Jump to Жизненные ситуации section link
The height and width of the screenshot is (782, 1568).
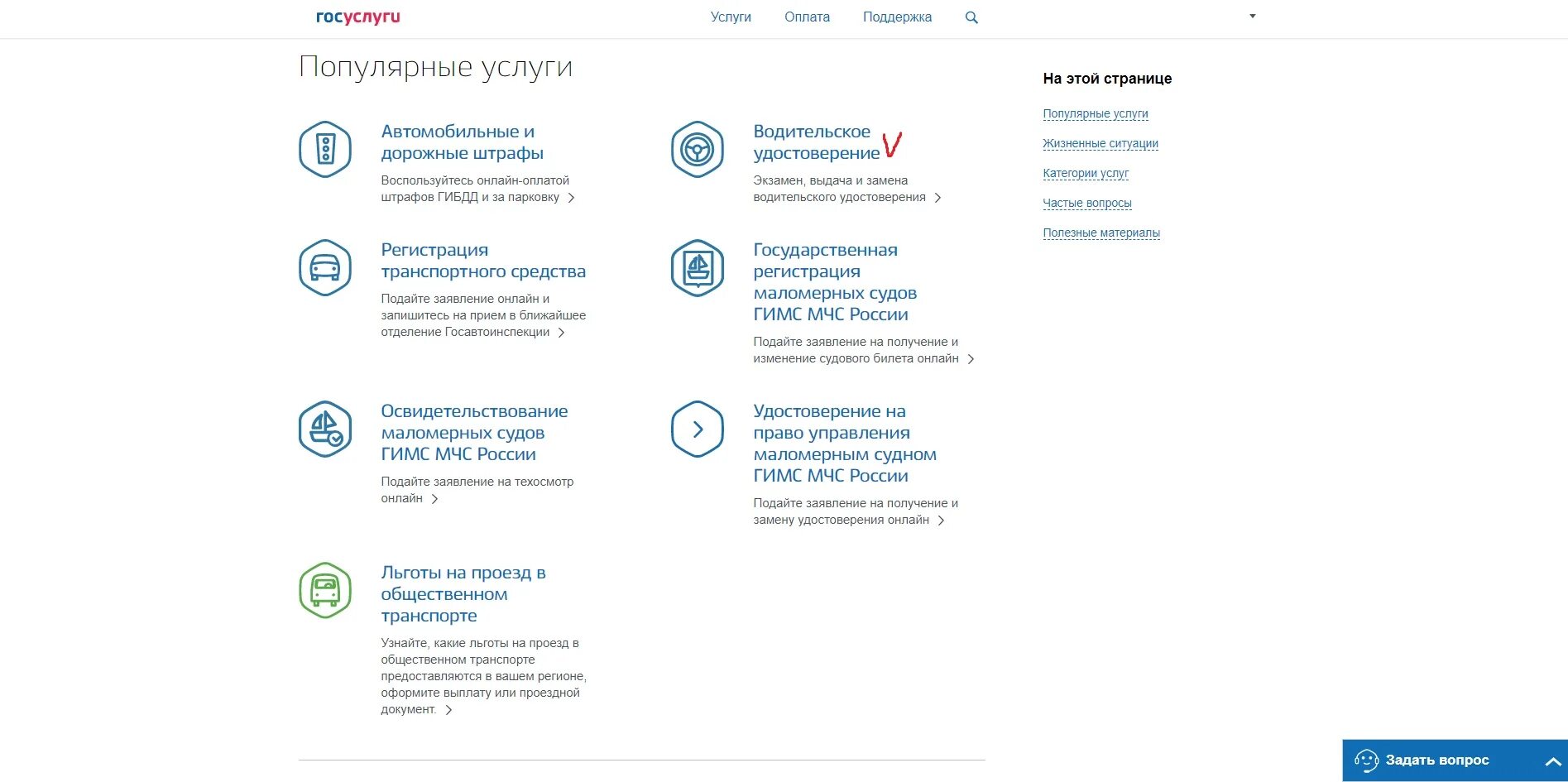[x=1100, y=144]
